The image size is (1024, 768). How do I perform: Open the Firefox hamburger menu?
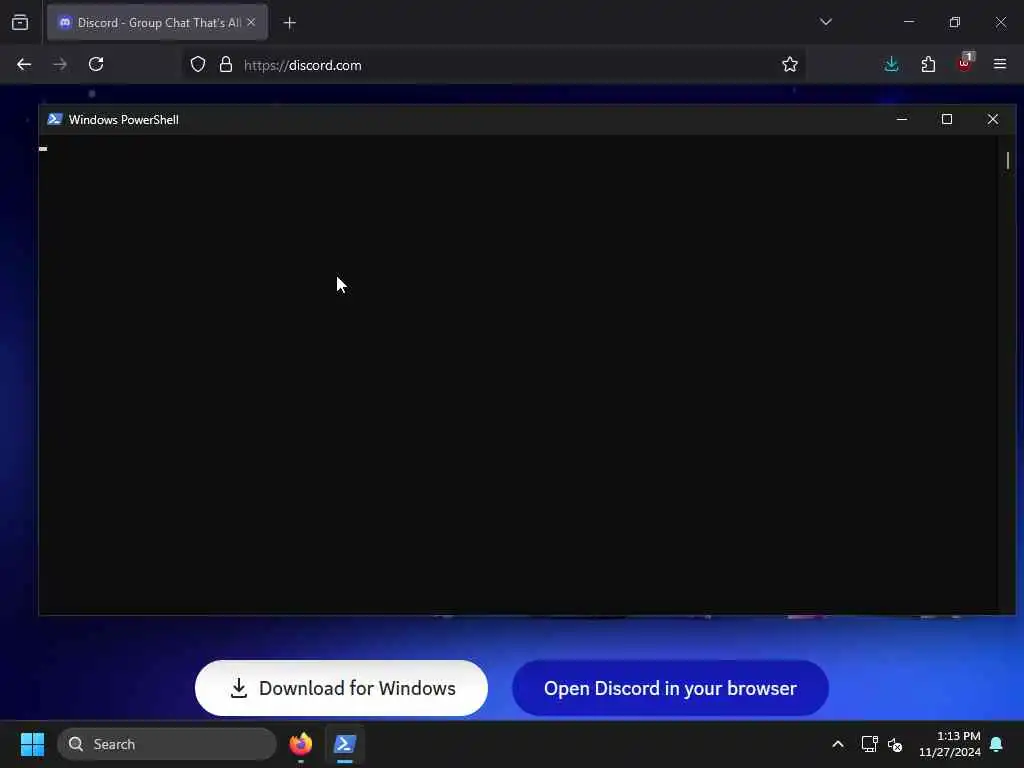999,64
